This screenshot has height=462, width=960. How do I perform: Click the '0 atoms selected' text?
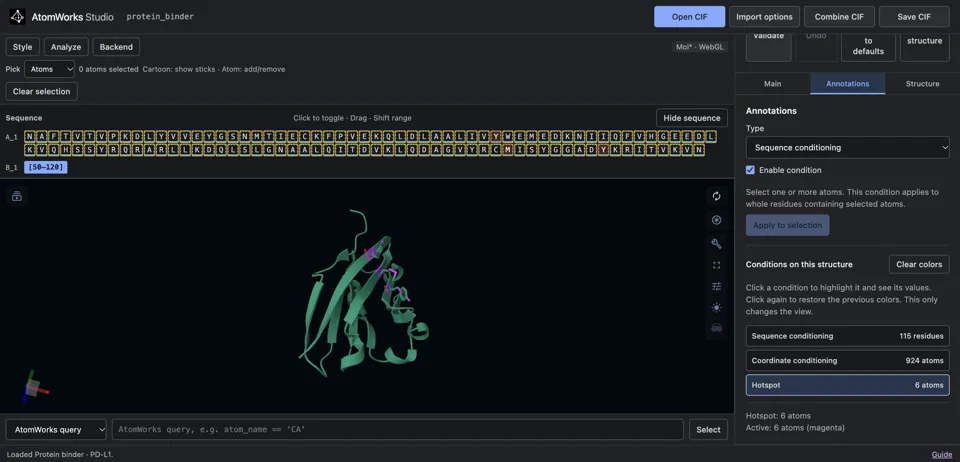108,69
